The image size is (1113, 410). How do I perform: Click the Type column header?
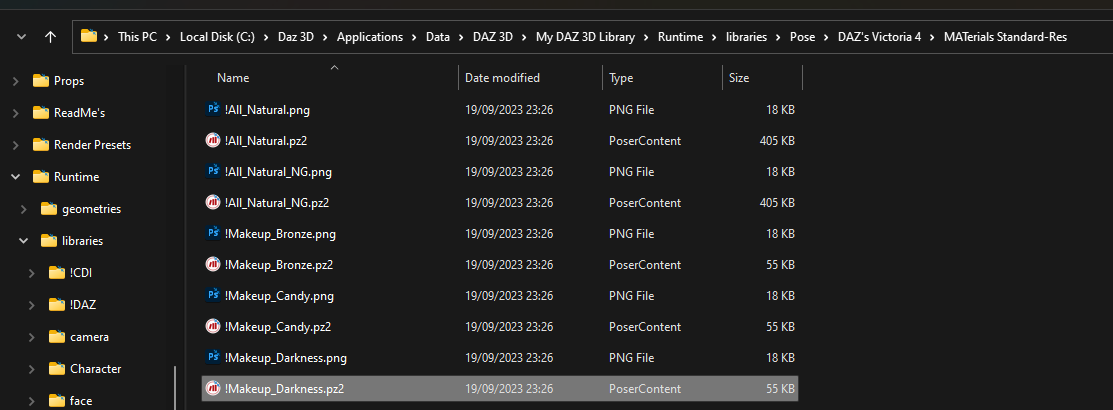coord(621,78)
